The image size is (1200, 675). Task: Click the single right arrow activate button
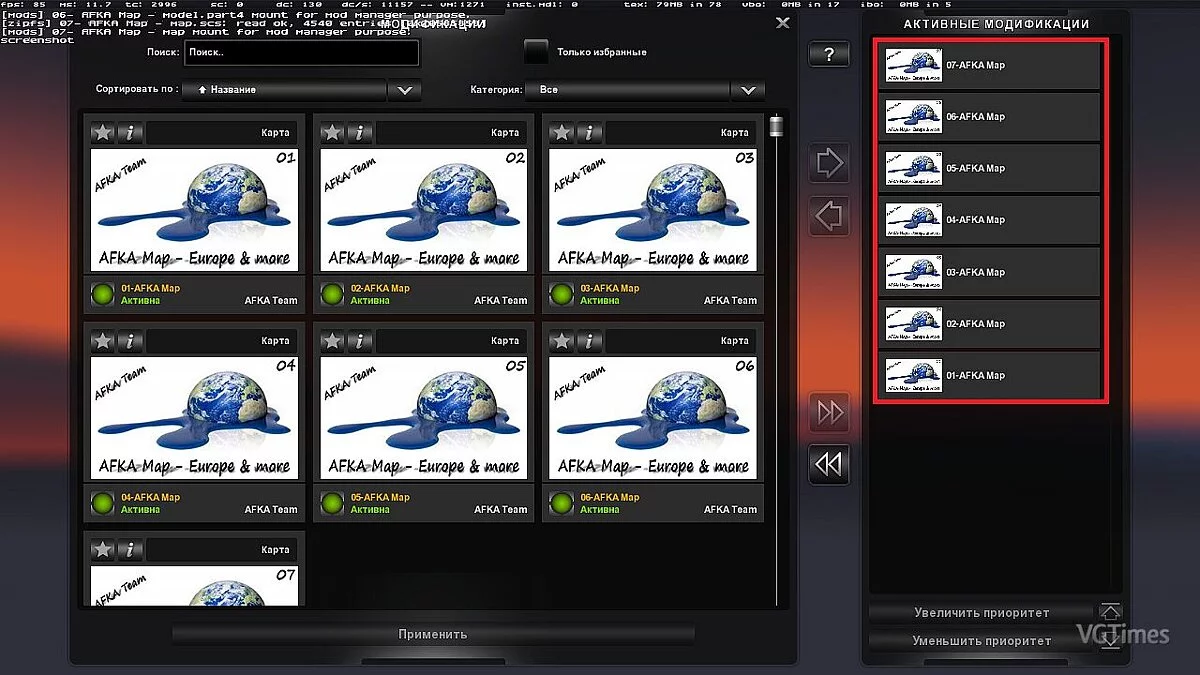coord(829,163)
